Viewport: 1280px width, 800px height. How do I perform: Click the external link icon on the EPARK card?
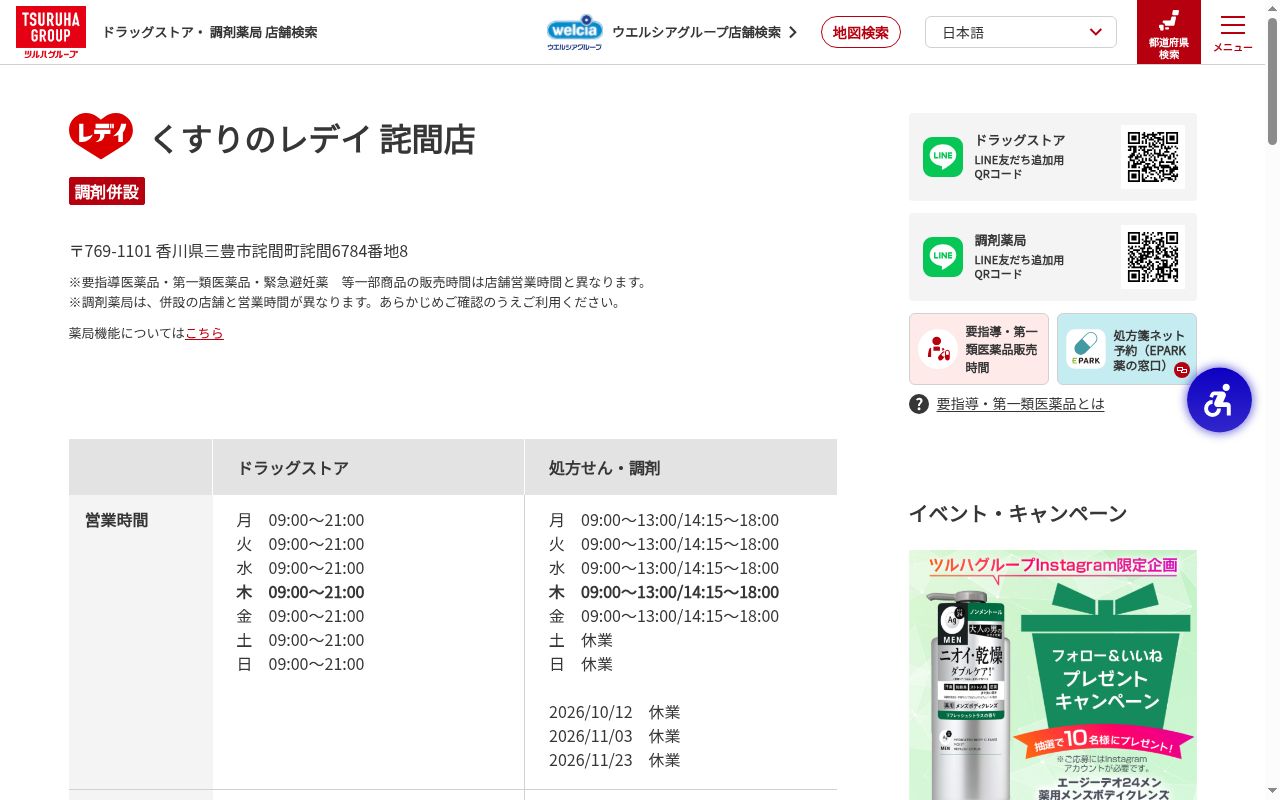(1181, 370)
